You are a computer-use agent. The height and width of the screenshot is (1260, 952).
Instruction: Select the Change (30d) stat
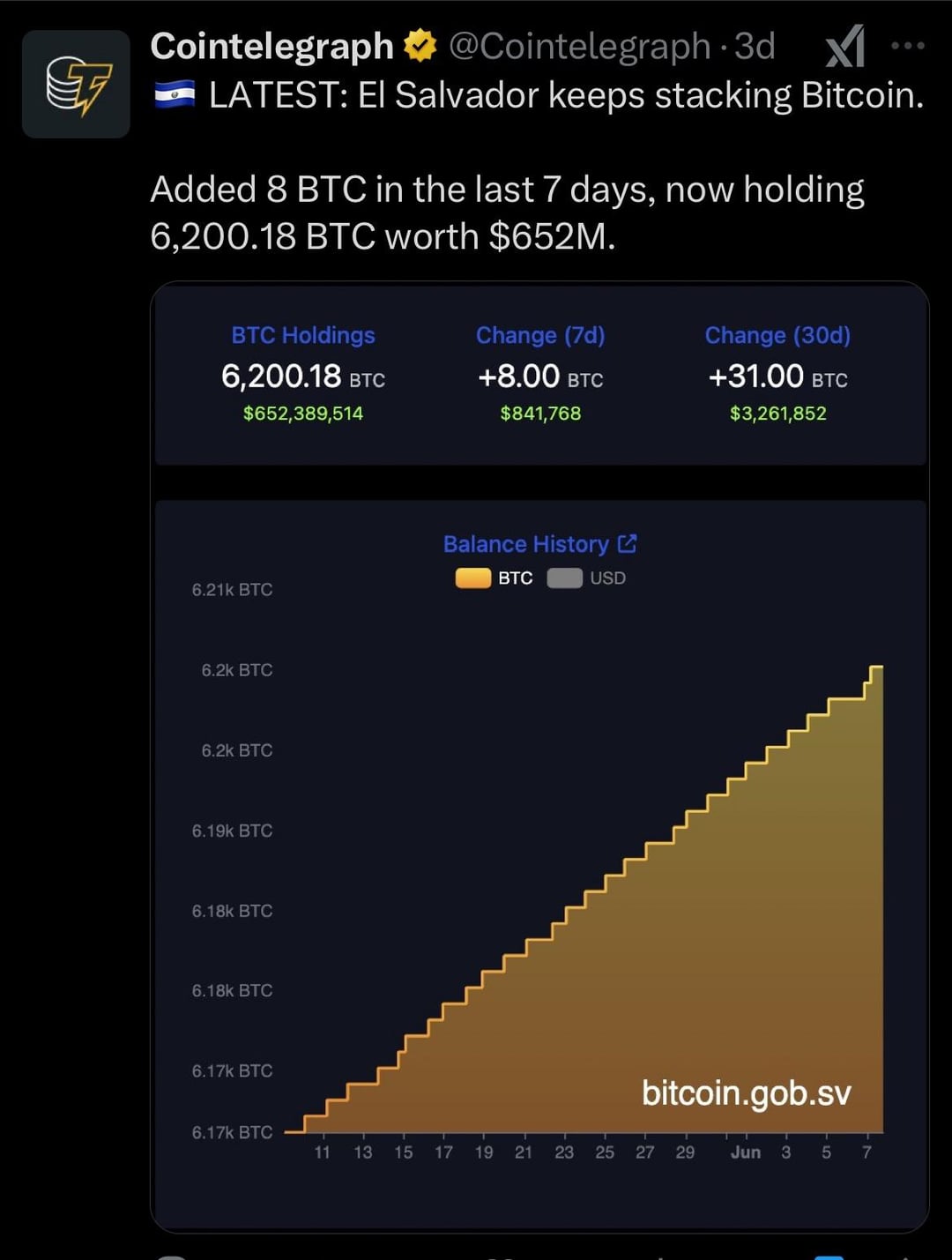click(777, 374)
